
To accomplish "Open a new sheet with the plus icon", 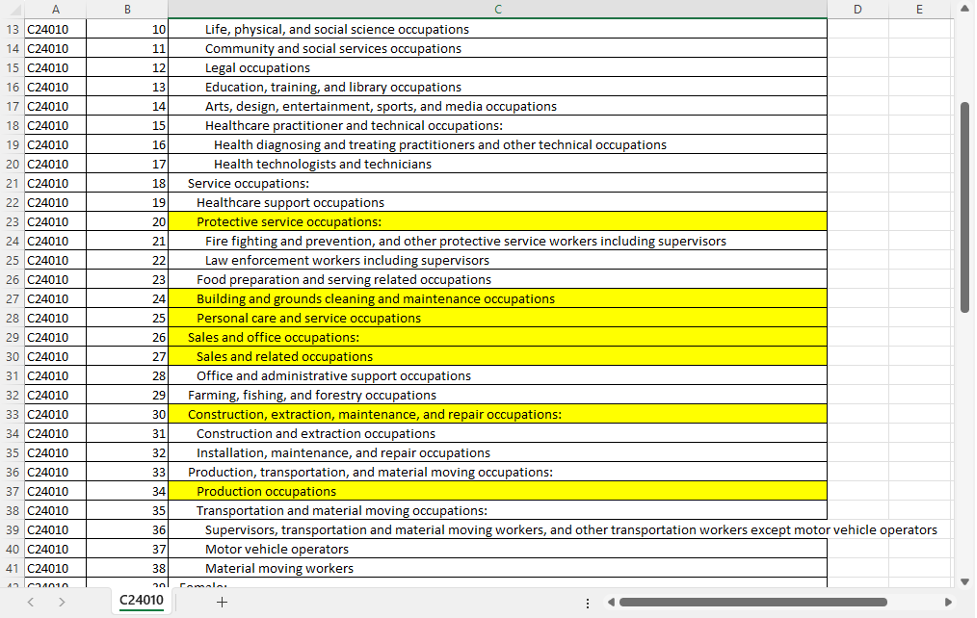I will point(221,602).
